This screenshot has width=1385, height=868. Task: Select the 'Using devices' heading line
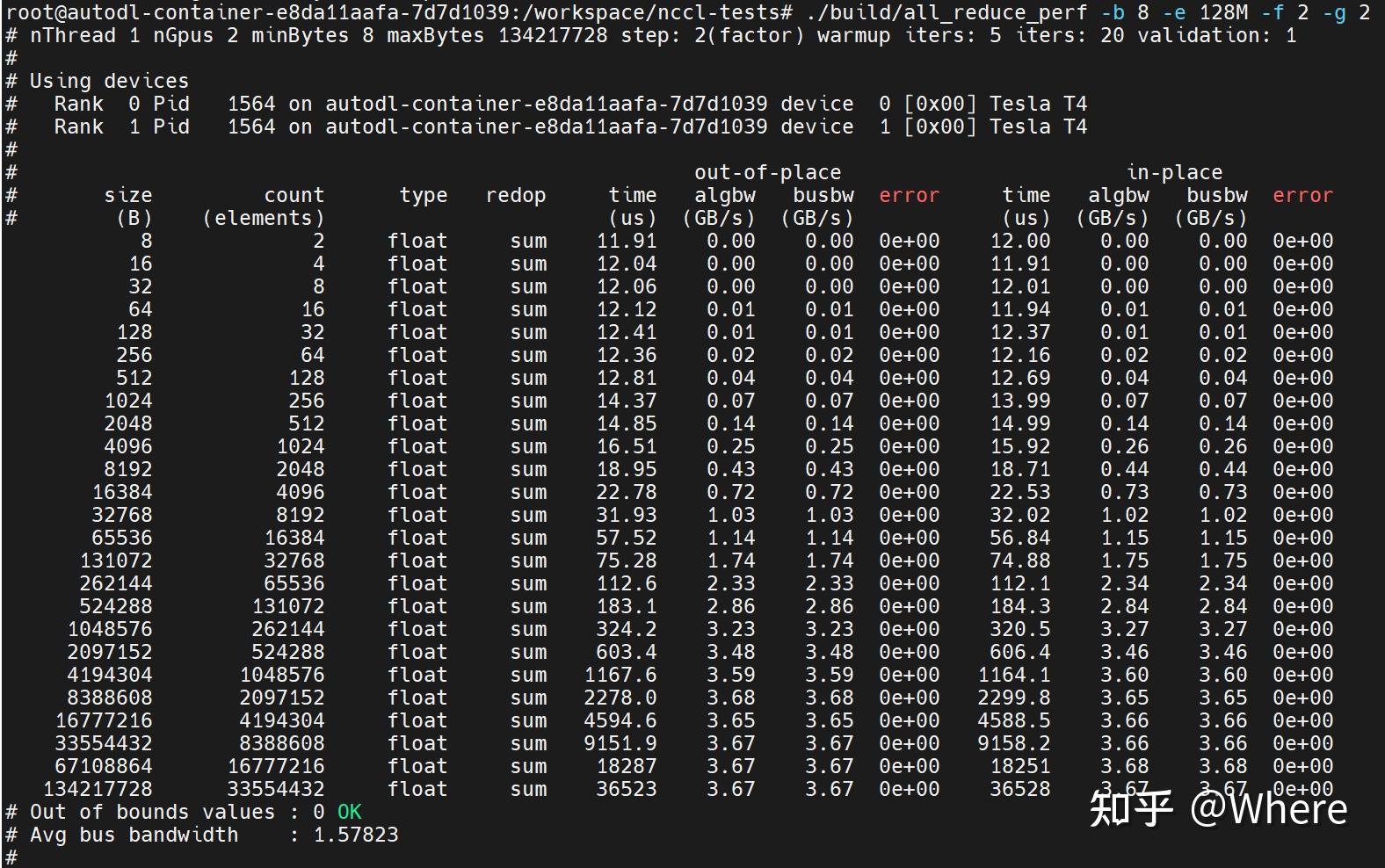tap(109, 81)
